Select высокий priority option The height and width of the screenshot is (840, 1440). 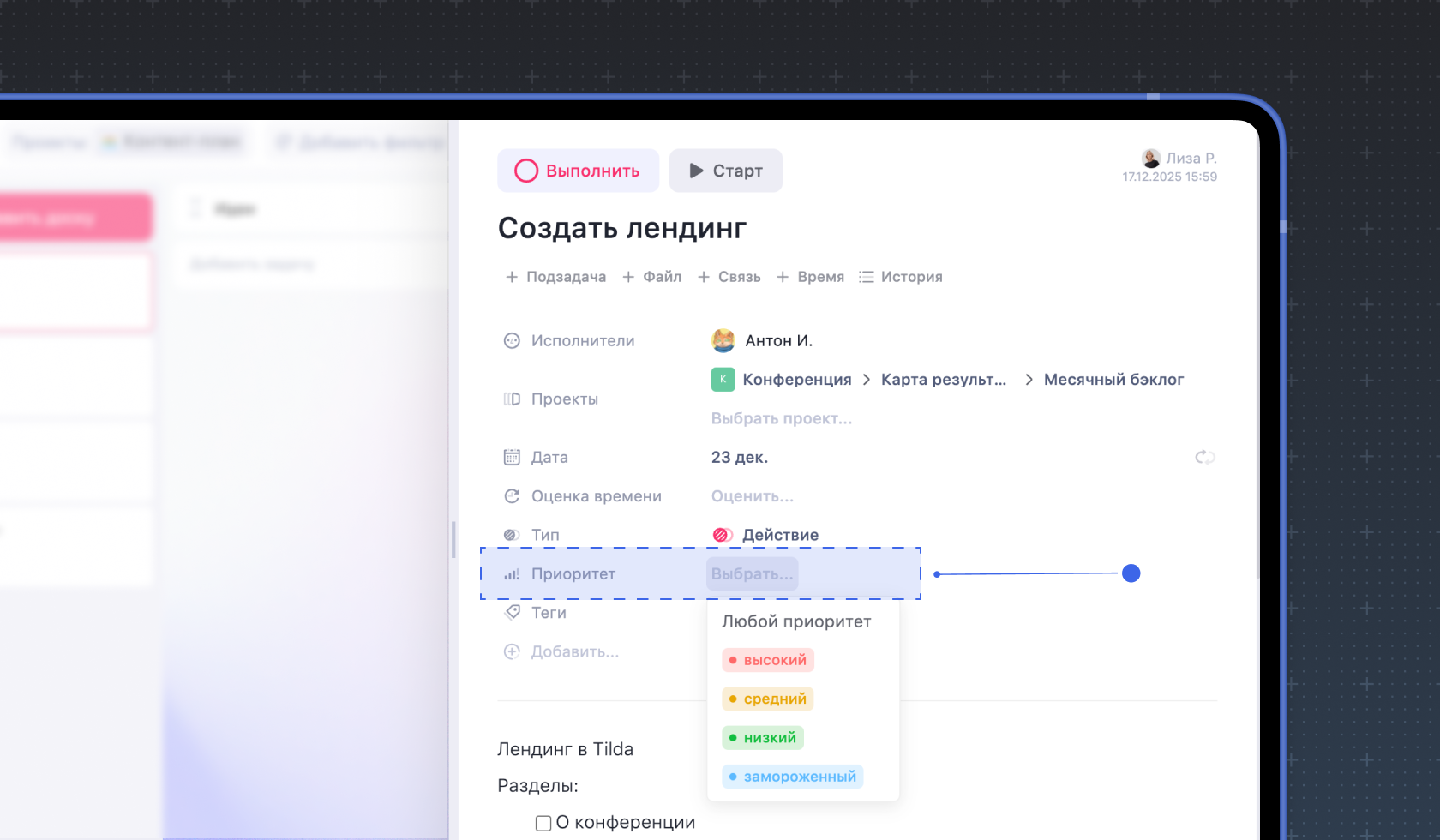(x=768, y=660)
